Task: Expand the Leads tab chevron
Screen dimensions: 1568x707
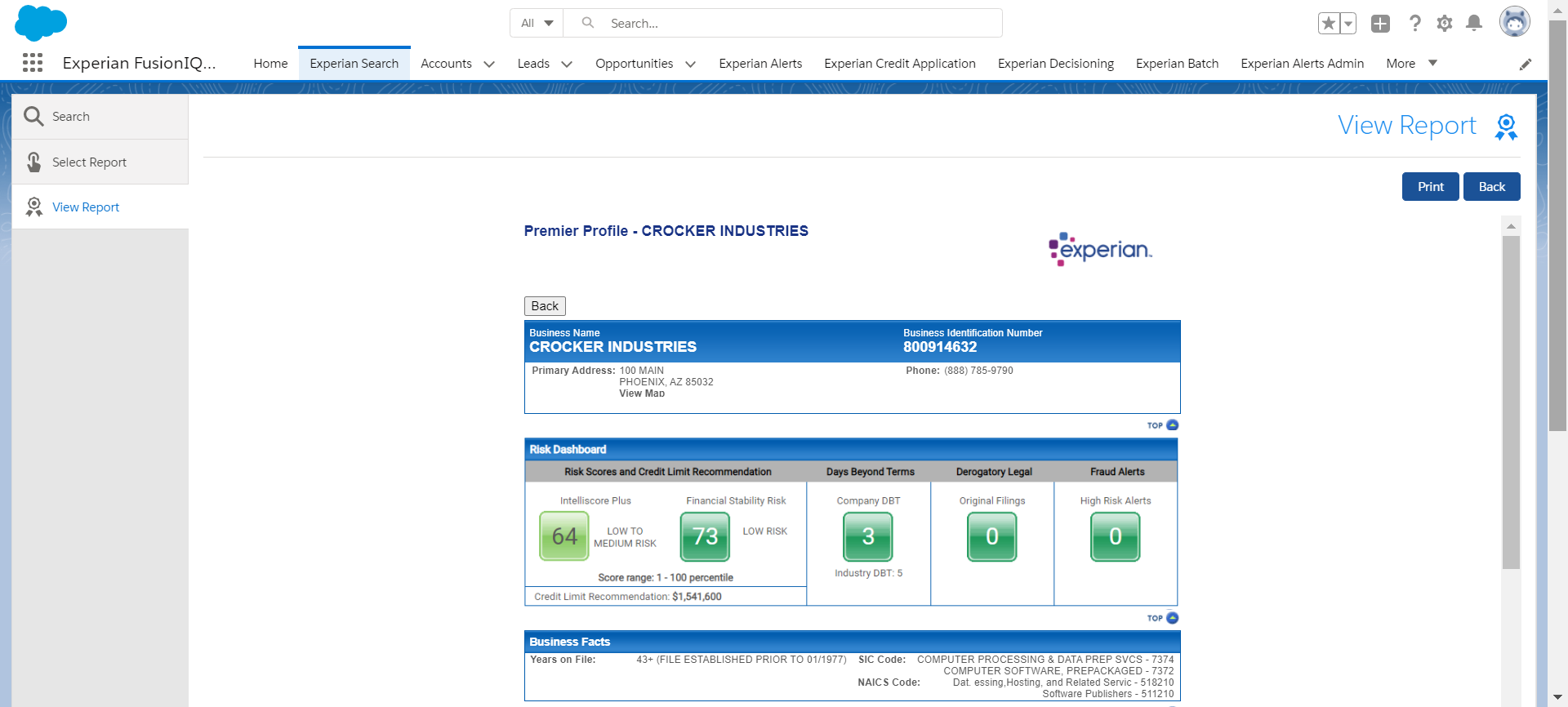Action: point(567,64)
